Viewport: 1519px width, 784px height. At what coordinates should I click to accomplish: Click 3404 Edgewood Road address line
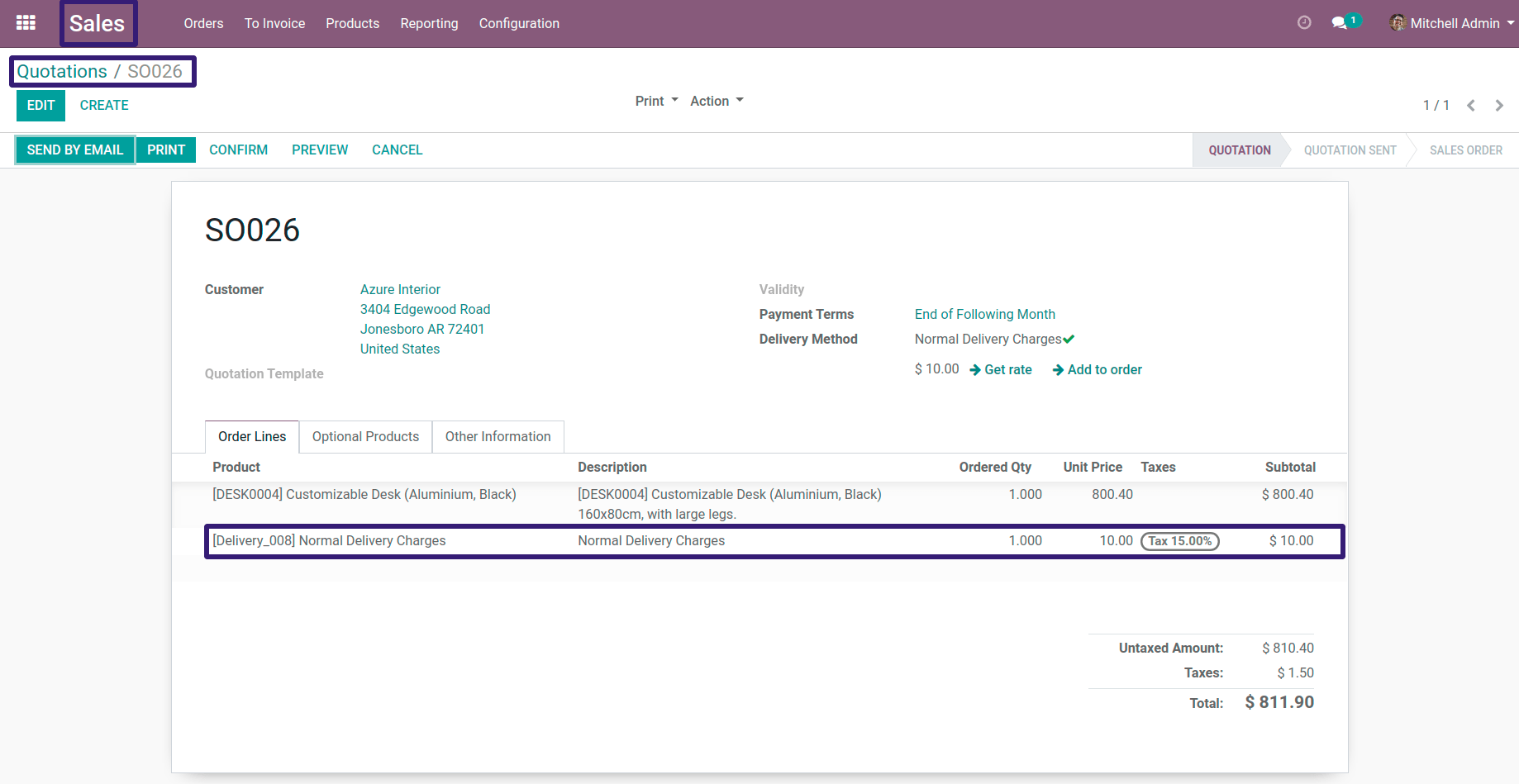tap(425, 310)
